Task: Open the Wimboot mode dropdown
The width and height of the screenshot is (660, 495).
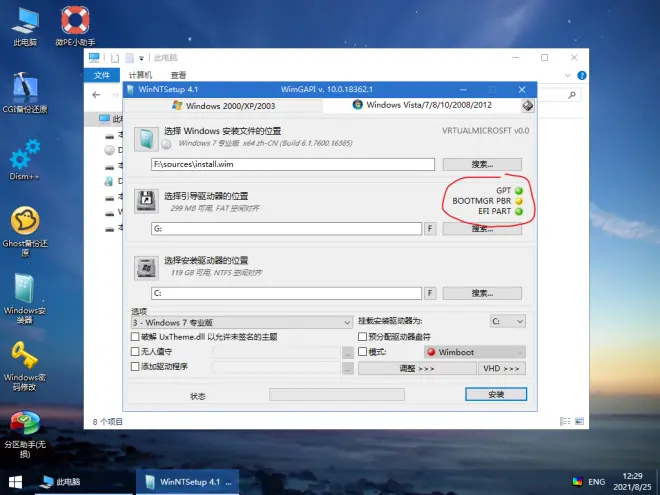Action: pos(475,352)
